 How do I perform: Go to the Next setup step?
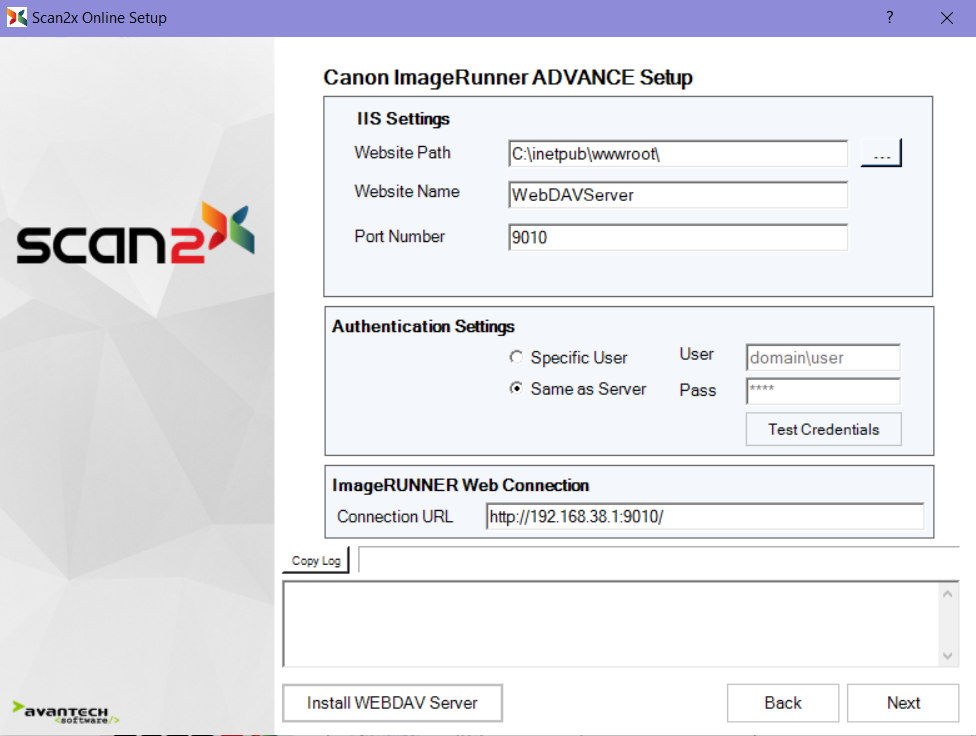(903, 703)
